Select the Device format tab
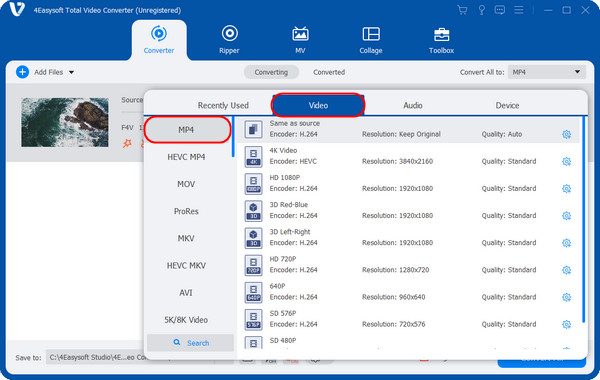600x380 pixels. pyautogui.click(x=507, y=105)
